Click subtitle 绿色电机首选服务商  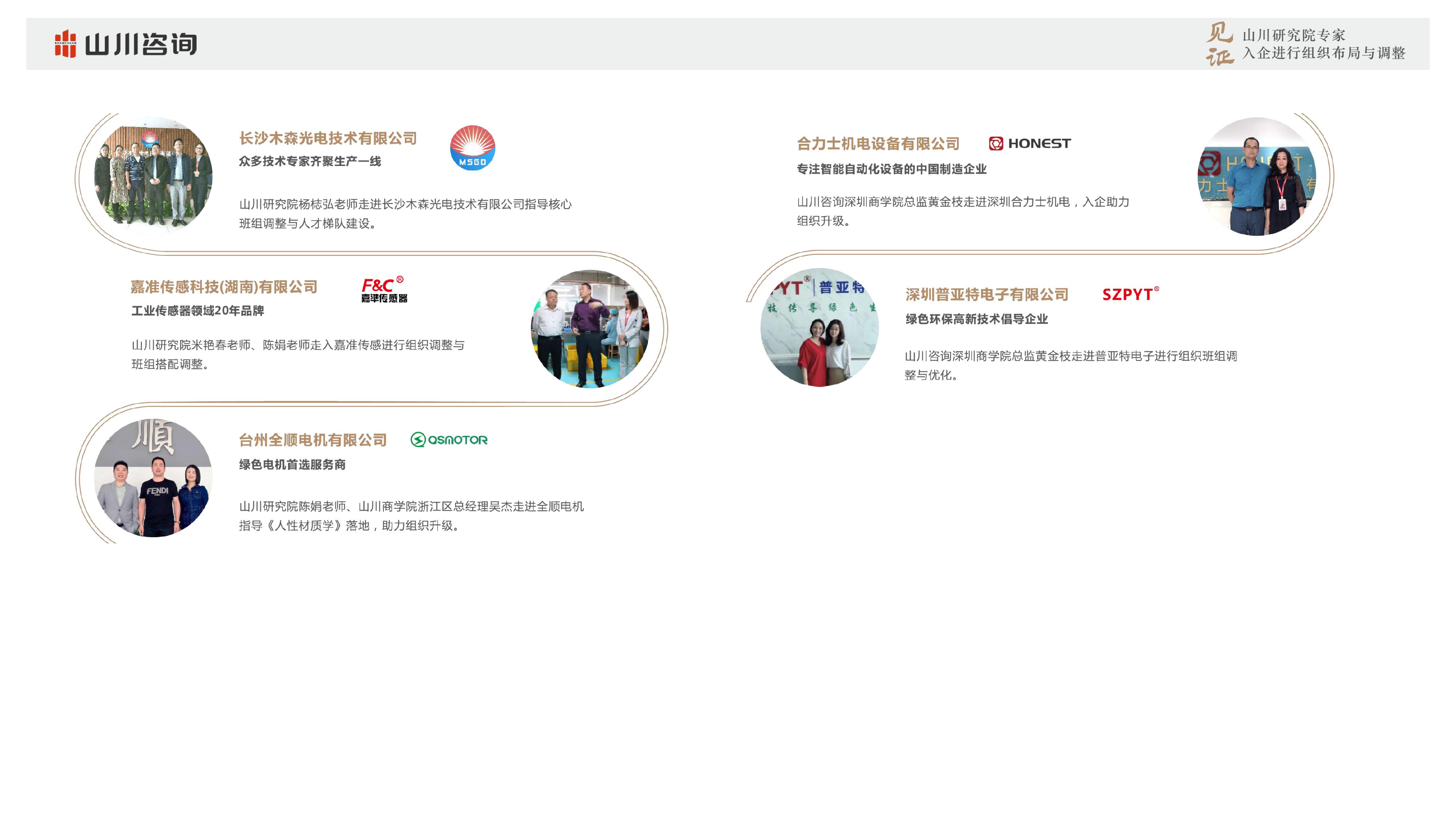[292, 464]
